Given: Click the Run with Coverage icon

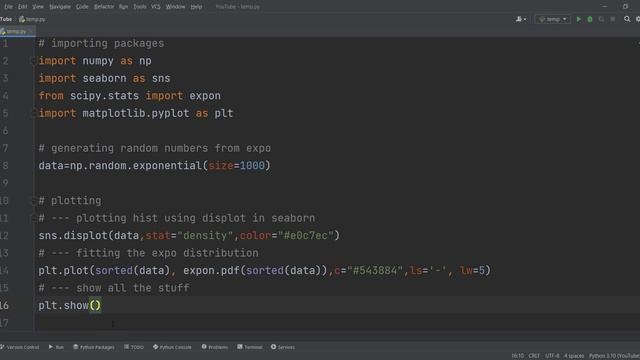Looking at the screenshot, I should (601, 19).
